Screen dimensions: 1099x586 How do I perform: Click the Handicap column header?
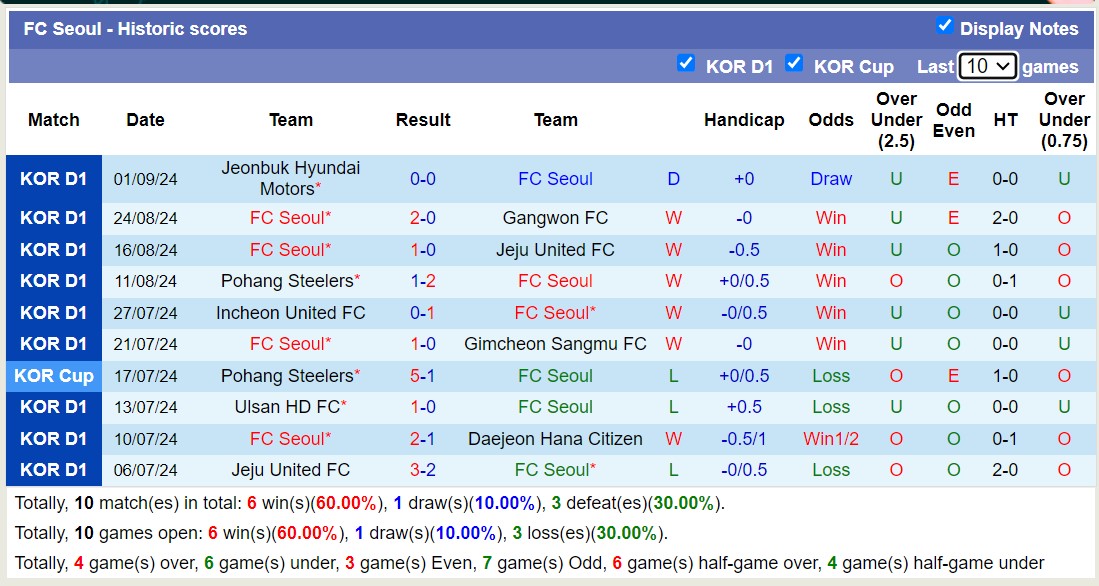[744, 119]
